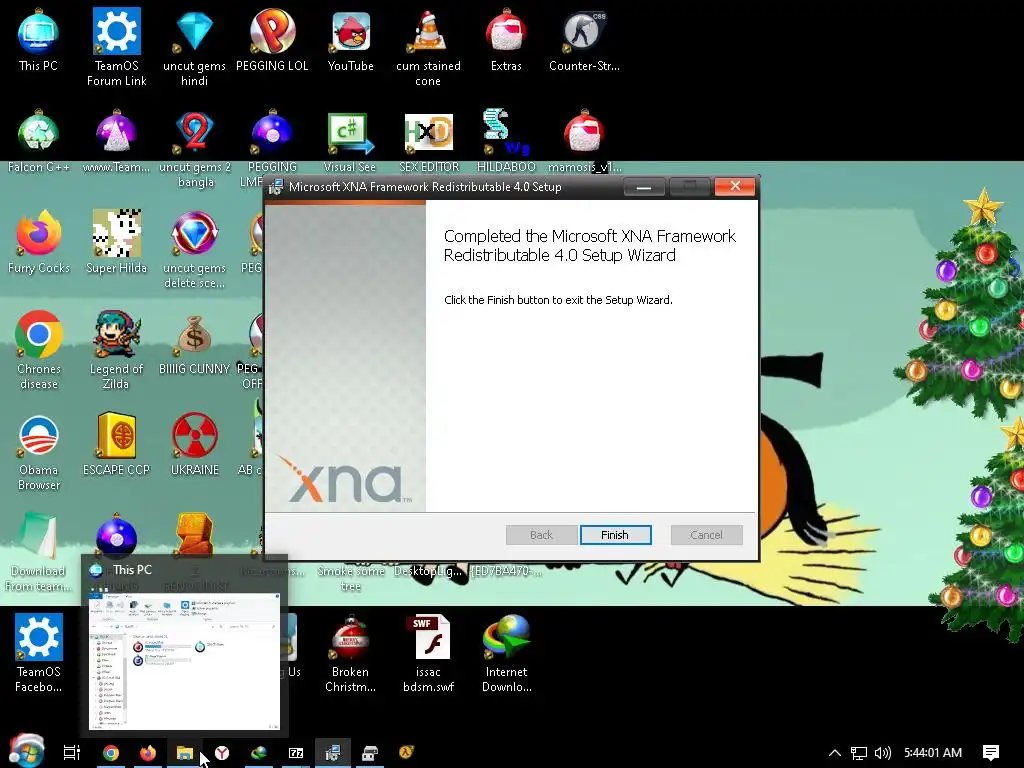This screenshot has height=768, width=1024.
Task: Click File Explorer on the taskbar
Action: 184,753
